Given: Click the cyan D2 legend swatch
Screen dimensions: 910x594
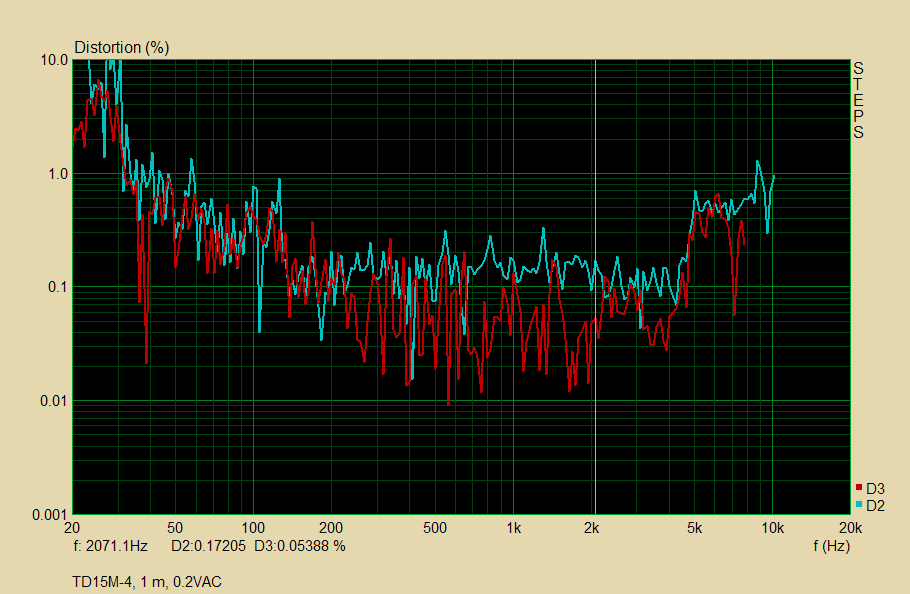Looking at the screenshot, I should [x=859, y=505].
